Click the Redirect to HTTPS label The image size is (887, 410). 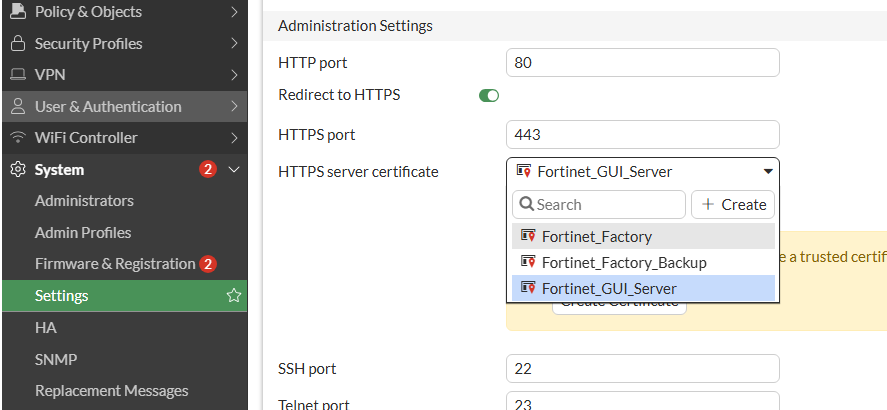pyautogui.click(x=339, y=94)
